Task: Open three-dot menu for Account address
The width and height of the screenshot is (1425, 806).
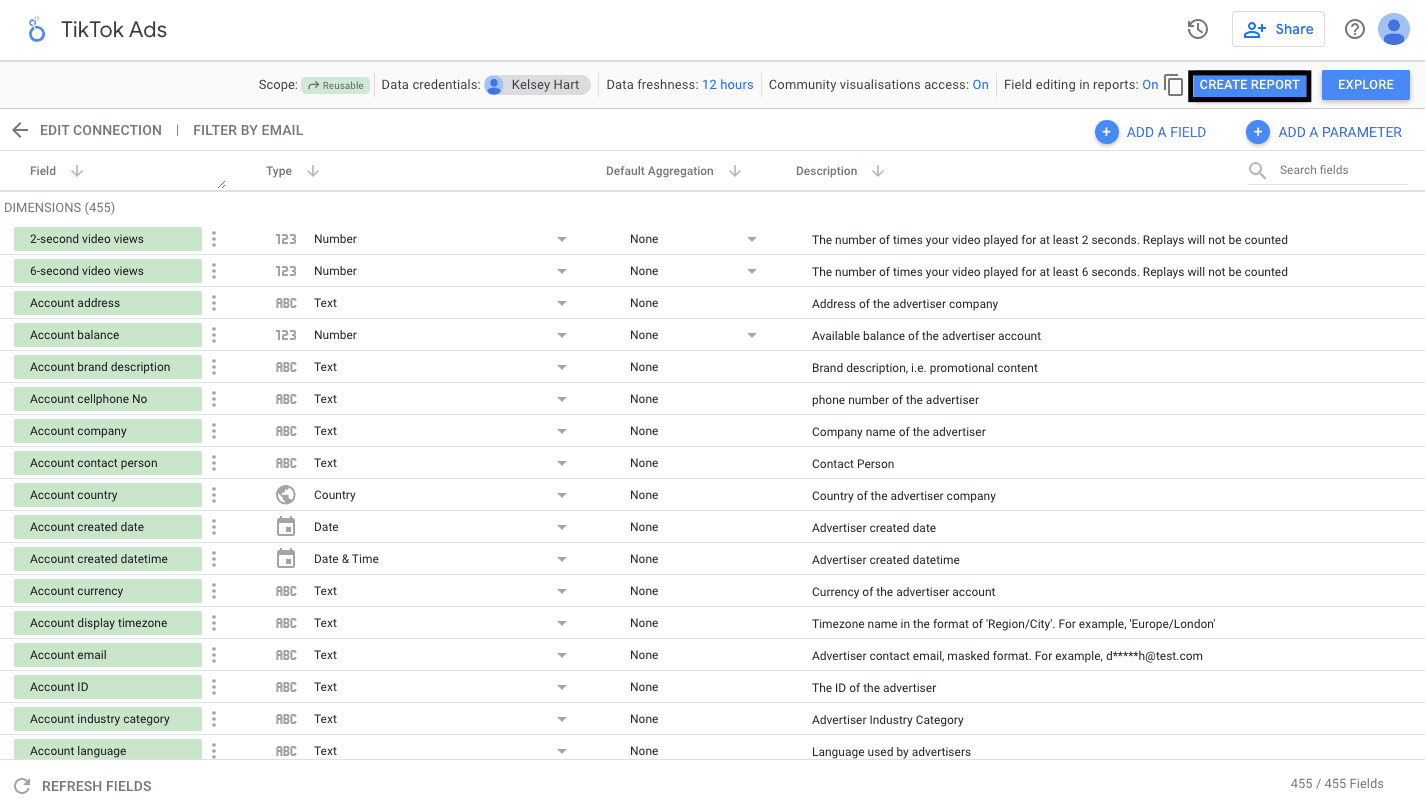Action: (x=214, y=303)
